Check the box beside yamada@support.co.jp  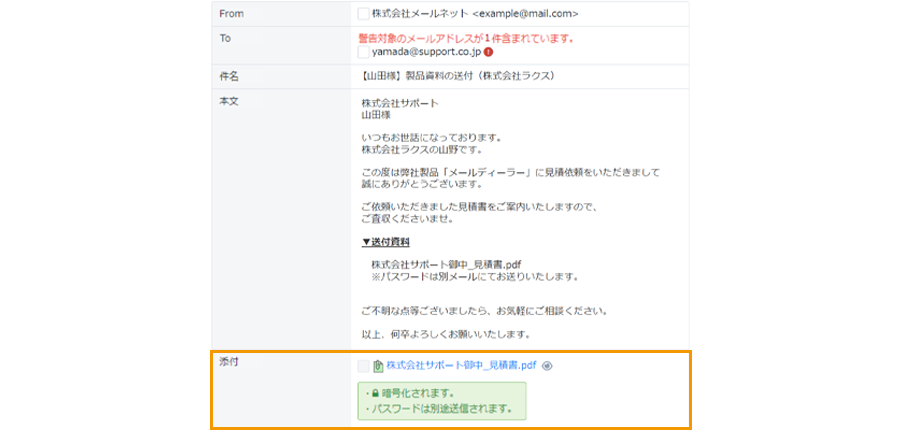point(363,51)
